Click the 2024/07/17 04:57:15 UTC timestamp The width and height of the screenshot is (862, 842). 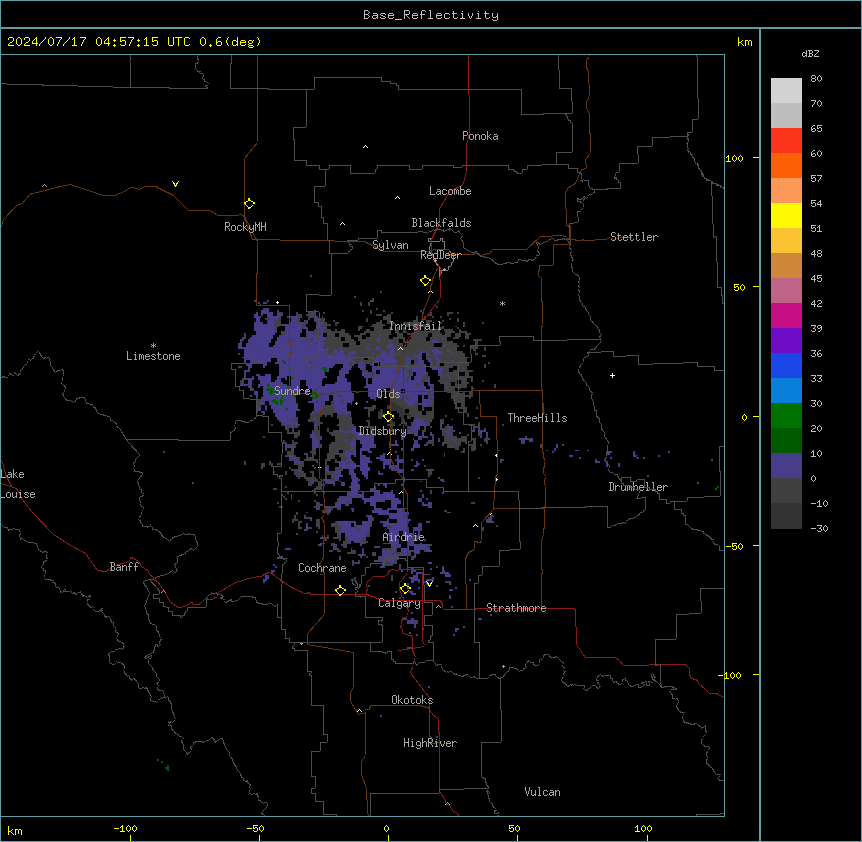point(98,42)
